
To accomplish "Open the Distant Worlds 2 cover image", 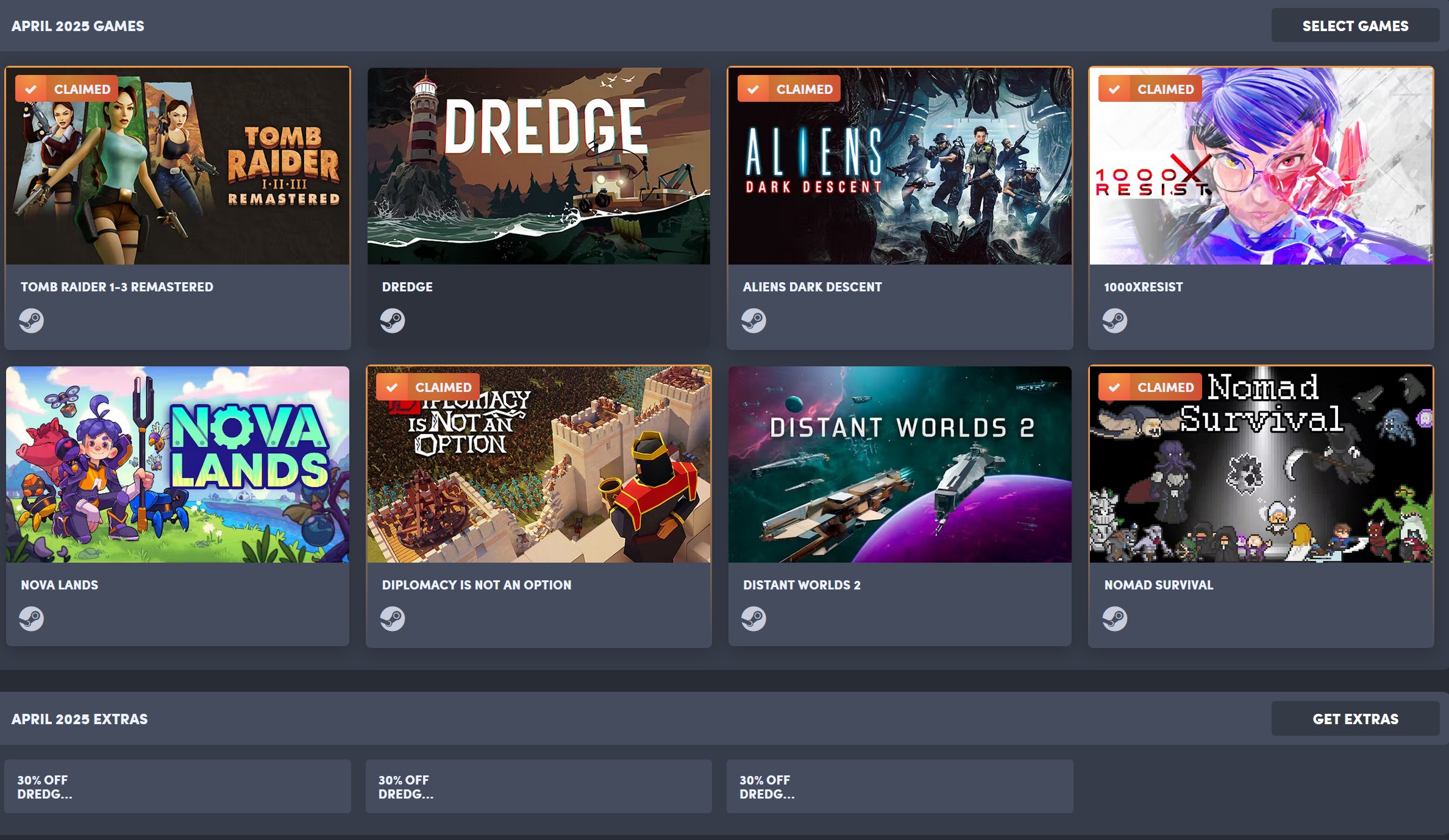I will pyautogui.click(x=900, y=464).
